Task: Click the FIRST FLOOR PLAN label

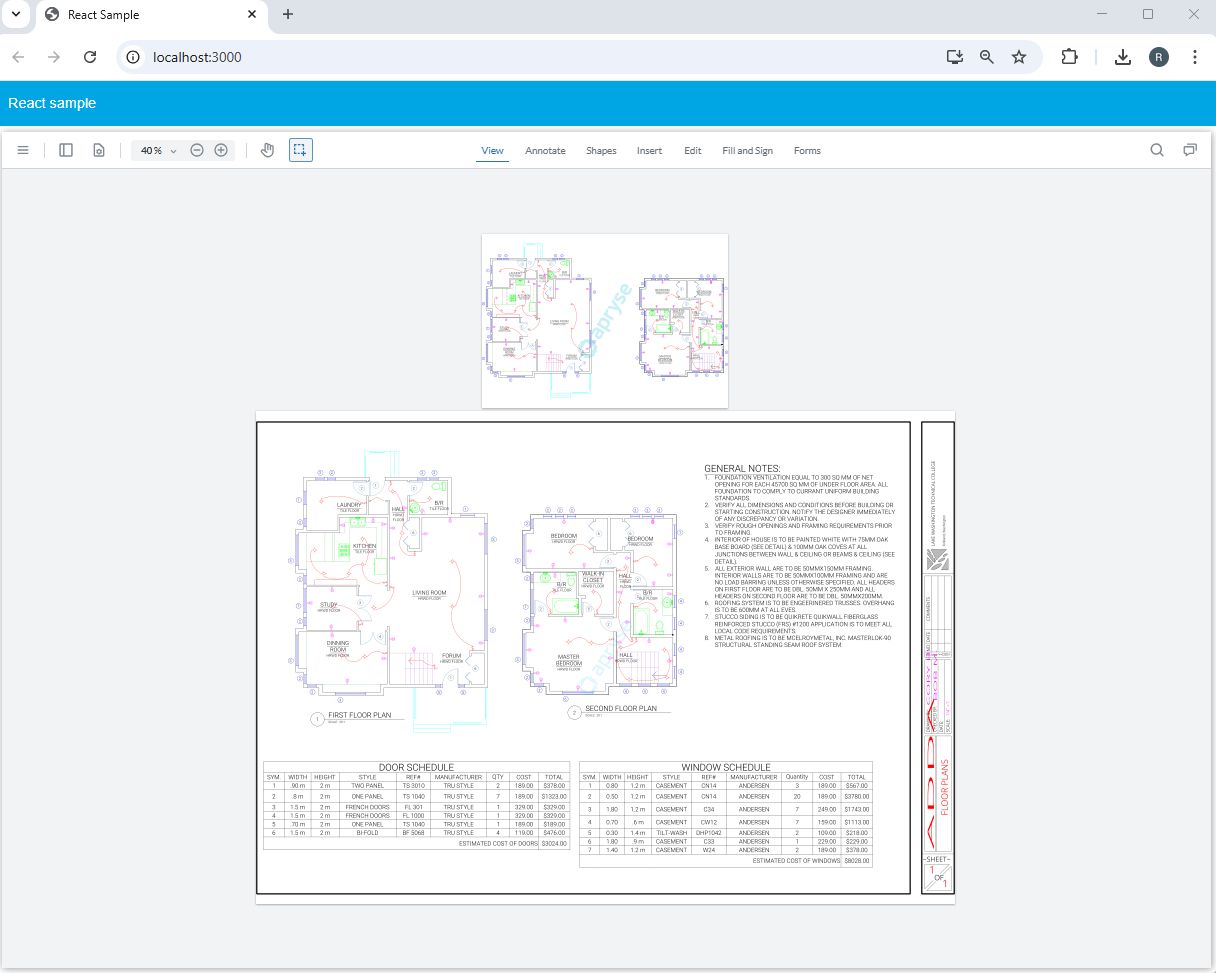Action: coord(360,716)
